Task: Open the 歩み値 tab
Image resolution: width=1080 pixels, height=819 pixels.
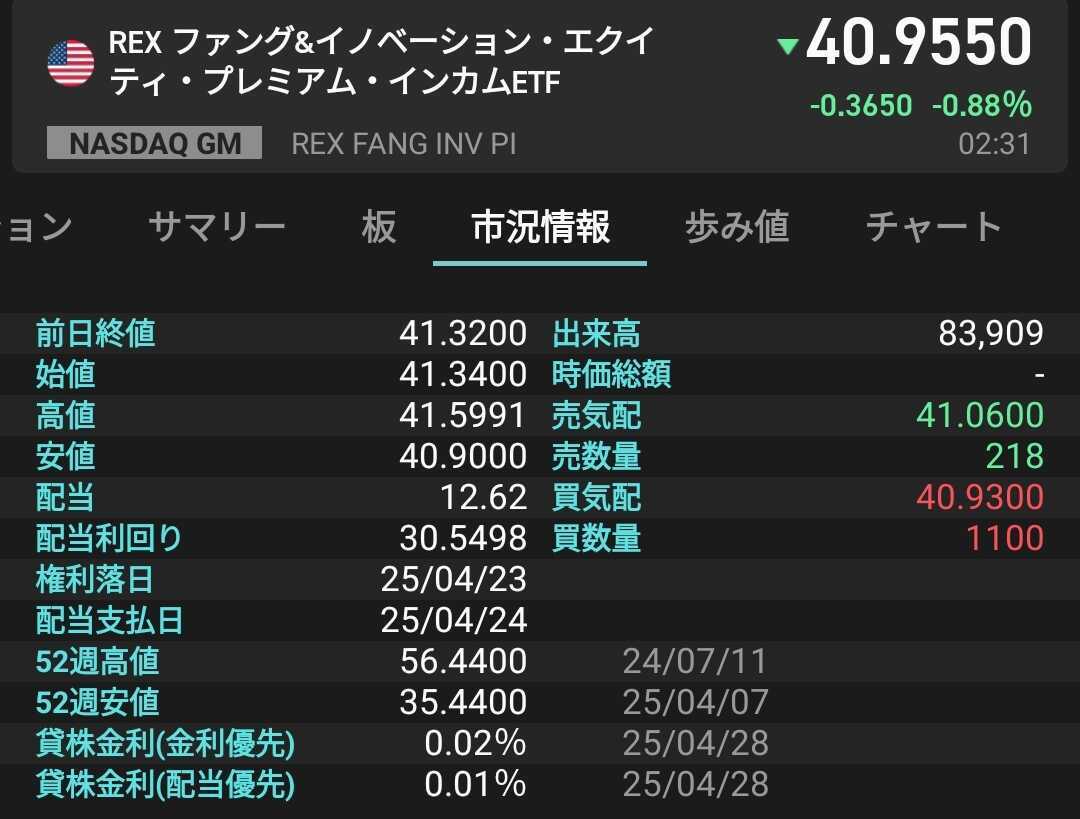Action: [x=736, y=227]
